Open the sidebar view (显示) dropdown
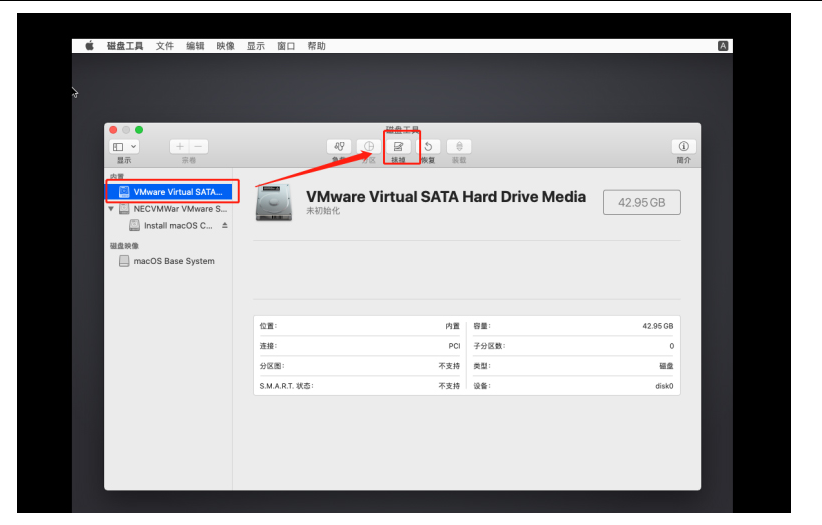This screenshot has width=822, height=525. click(124, 147)
